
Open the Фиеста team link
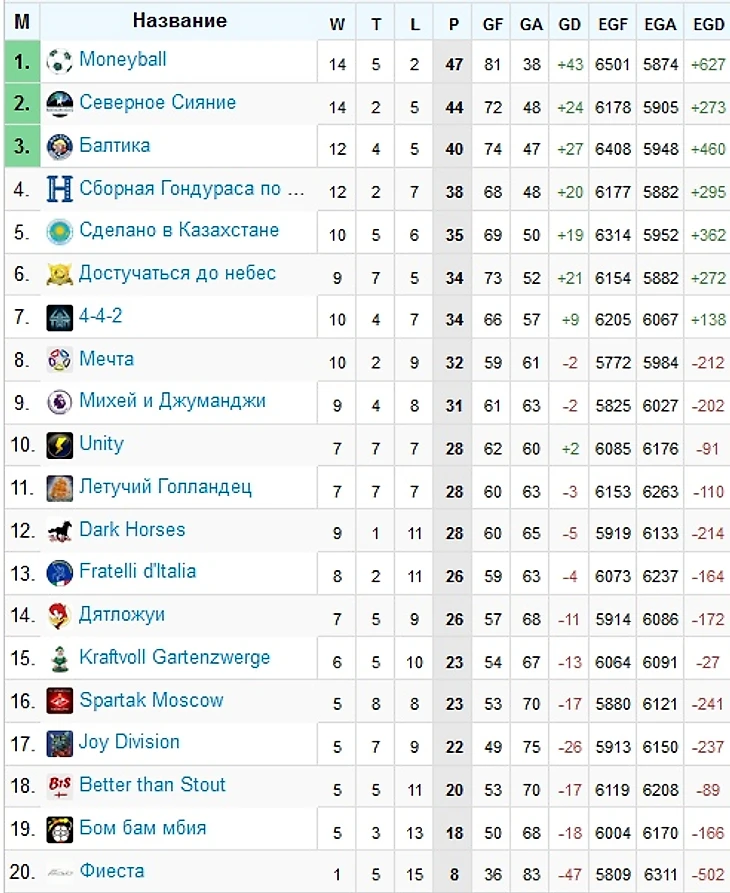click(x=111, y=872)
